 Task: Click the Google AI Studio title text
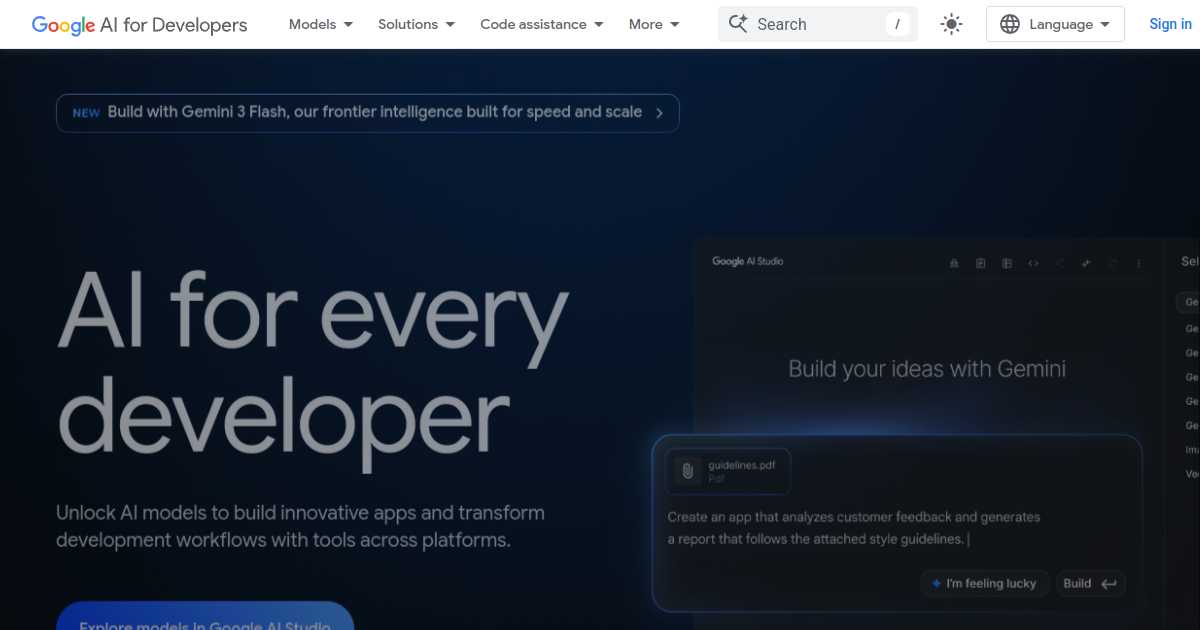748,261
